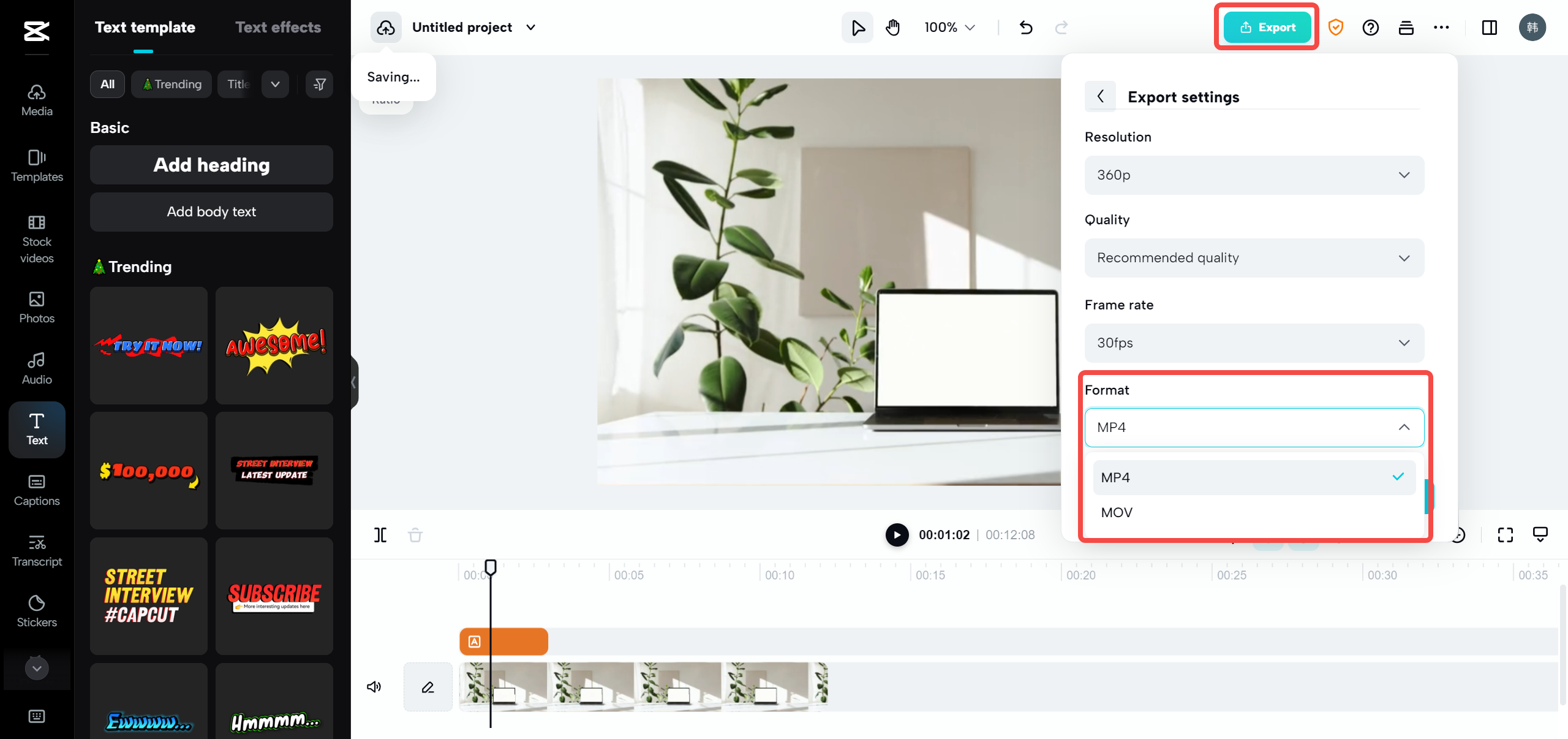1568x739 pixels.
Task: Click the 00:10 timeline ruler mark
Action: click(x=779, y=575)
